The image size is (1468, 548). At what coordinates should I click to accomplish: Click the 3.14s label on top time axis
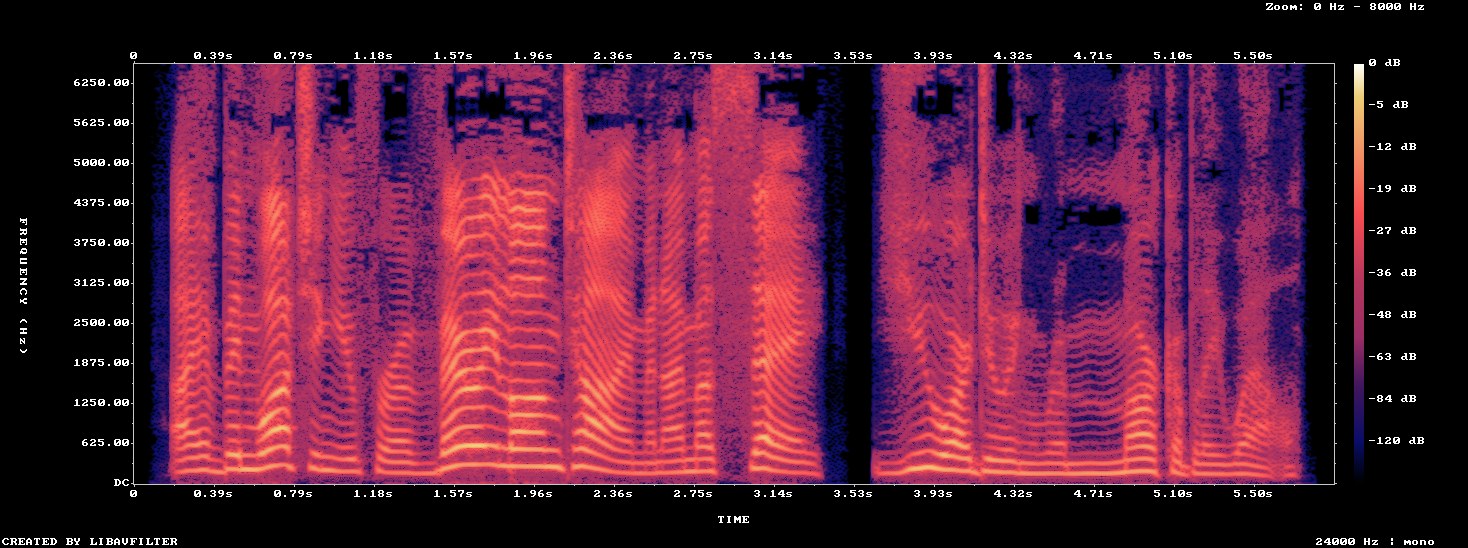[x=773, y=57]
